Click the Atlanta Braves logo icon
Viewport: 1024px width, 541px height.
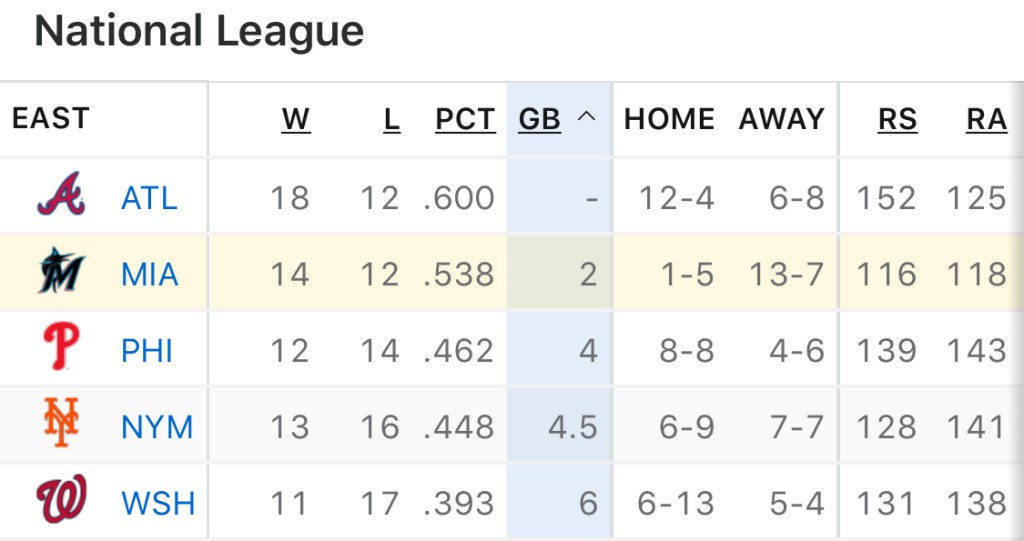[x=60, y=195]
